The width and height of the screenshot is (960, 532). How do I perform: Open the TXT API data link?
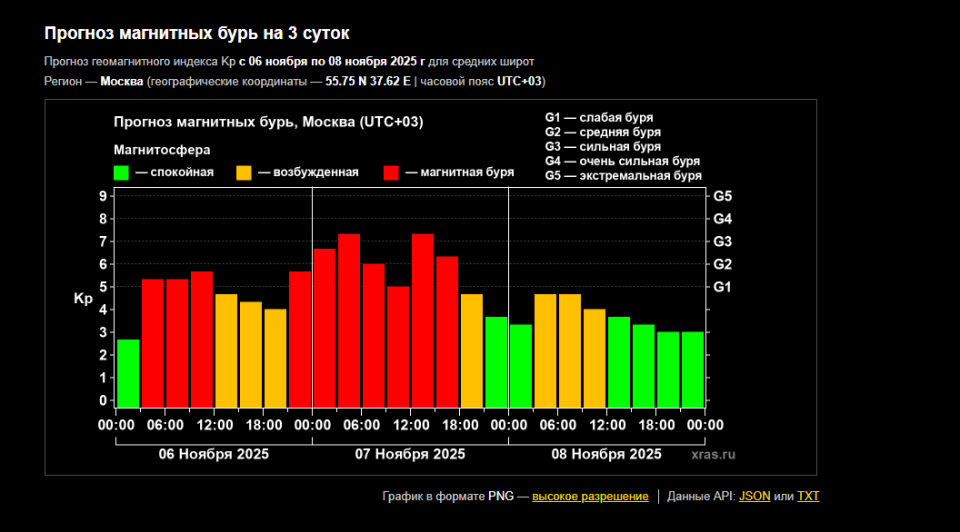point(808,496)
